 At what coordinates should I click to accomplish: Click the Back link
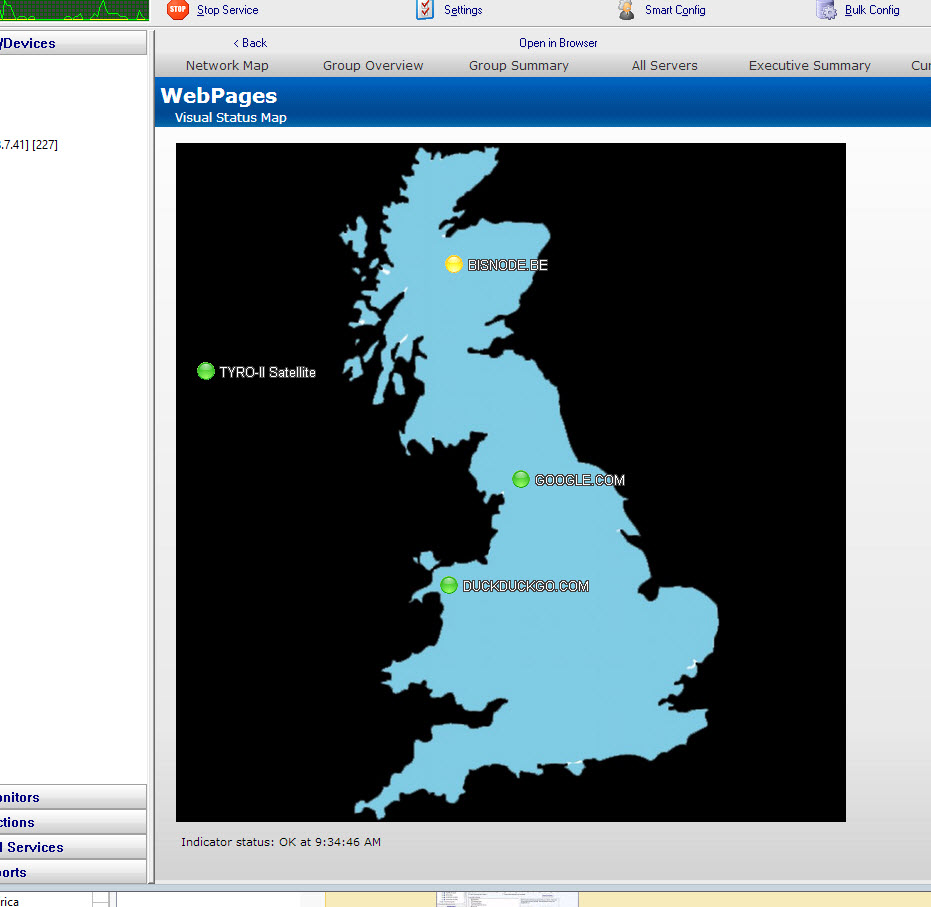250,43
